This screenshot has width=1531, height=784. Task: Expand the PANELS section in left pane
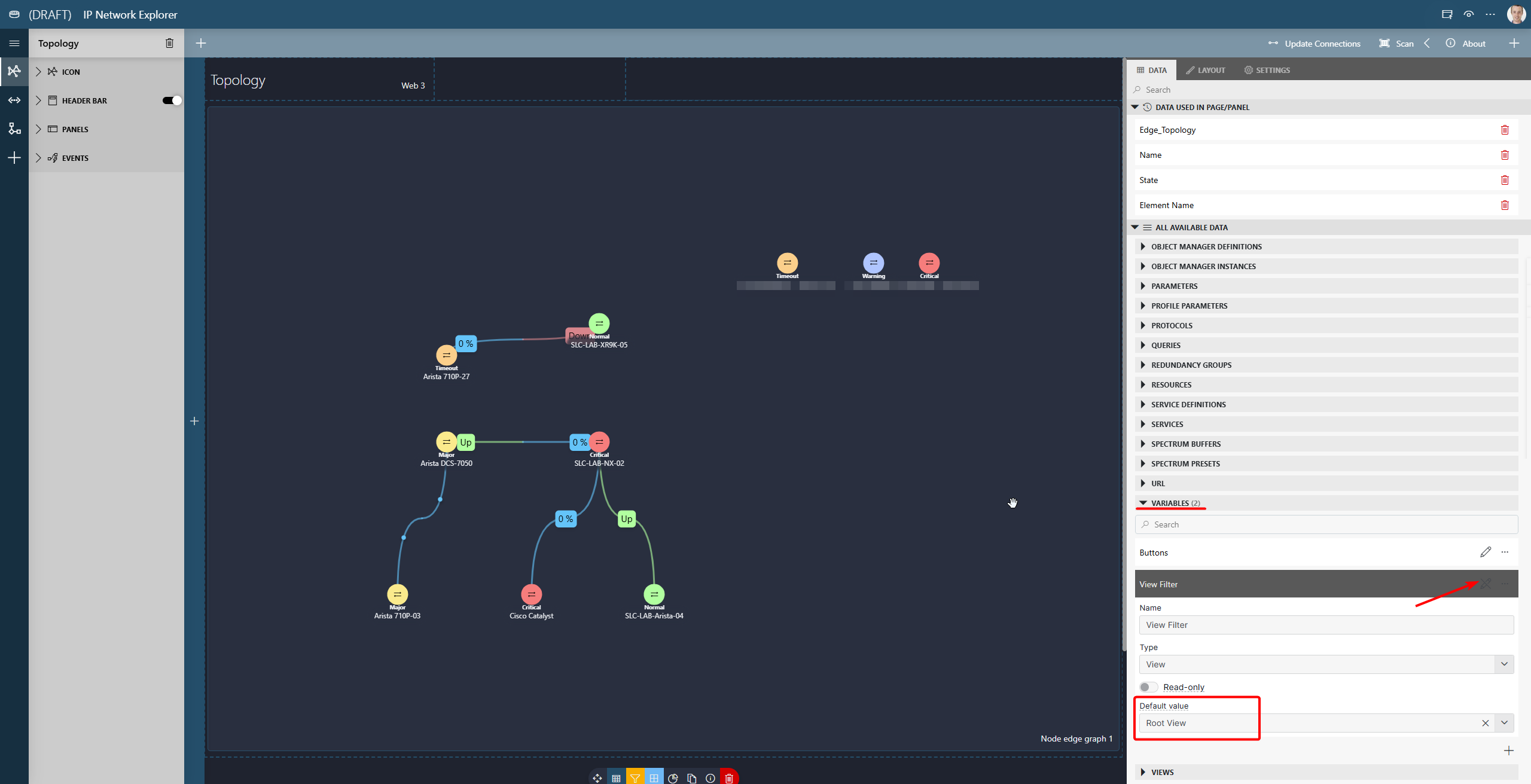tap(75, 129)
